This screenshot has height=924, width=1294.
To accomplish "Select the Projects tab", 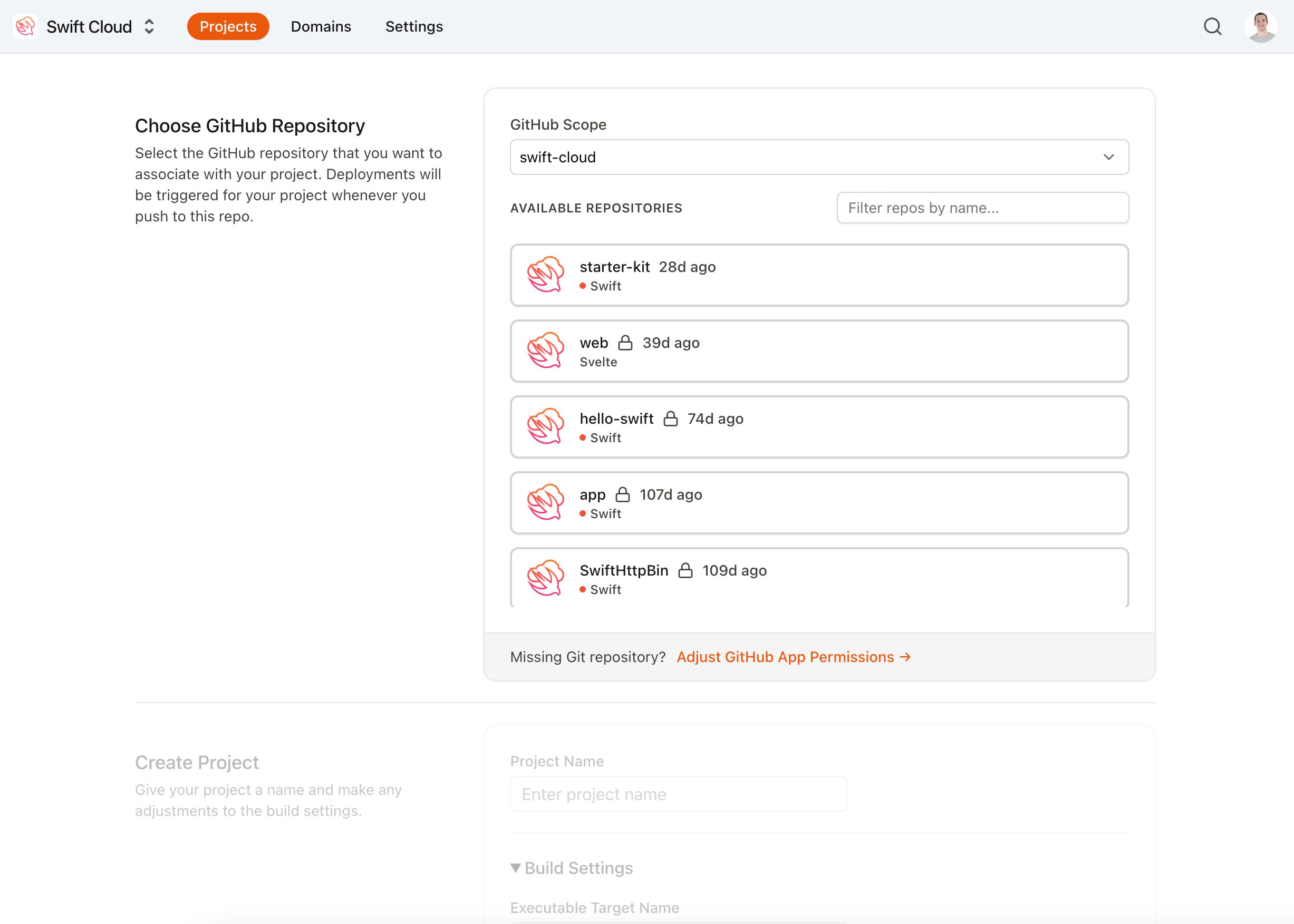I will pyautogui.click(x=228, y=26).
